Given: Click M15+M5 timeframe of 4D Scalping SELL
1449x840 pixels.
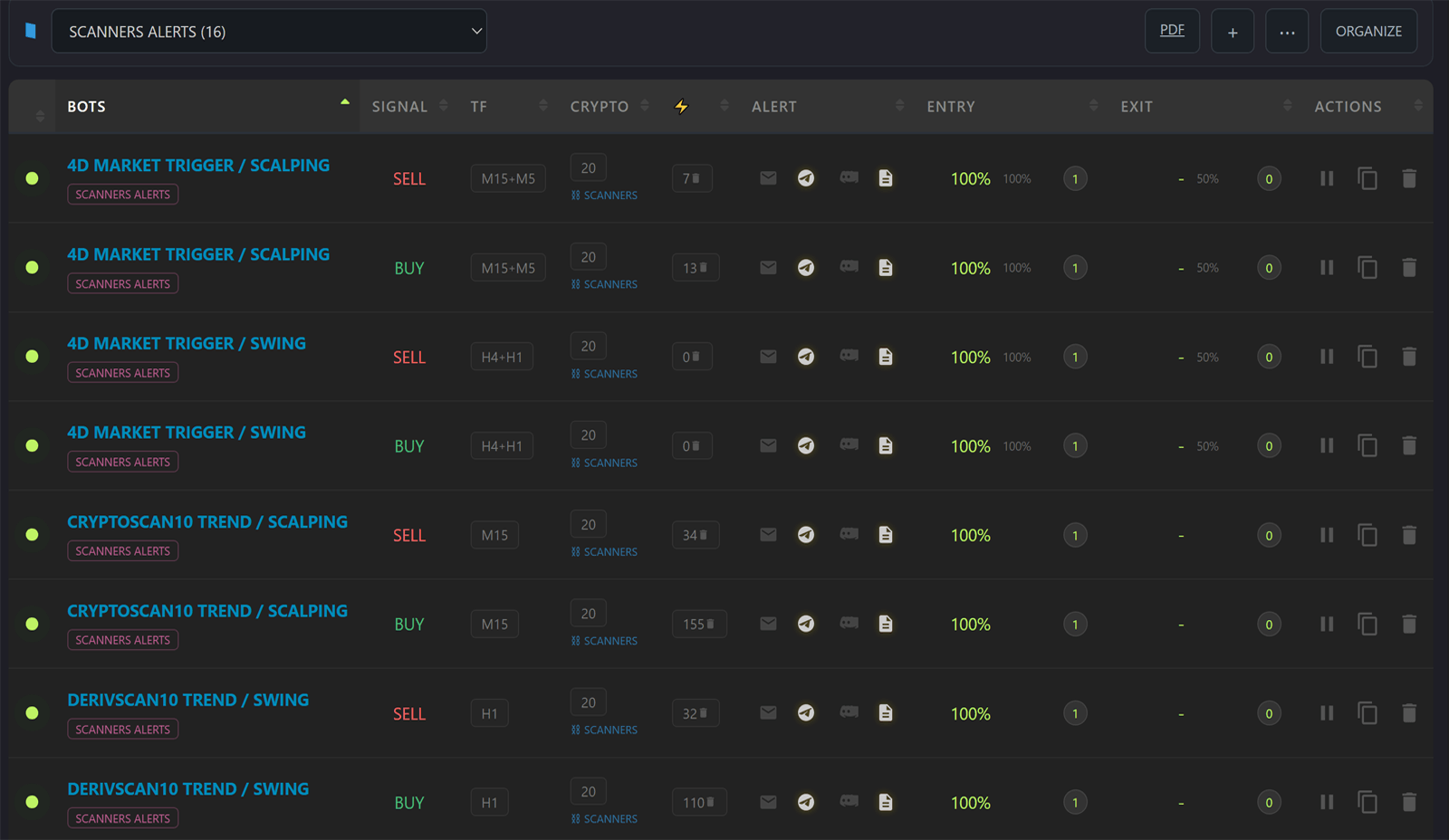Looking at the screenshot, I should [508, 178].
